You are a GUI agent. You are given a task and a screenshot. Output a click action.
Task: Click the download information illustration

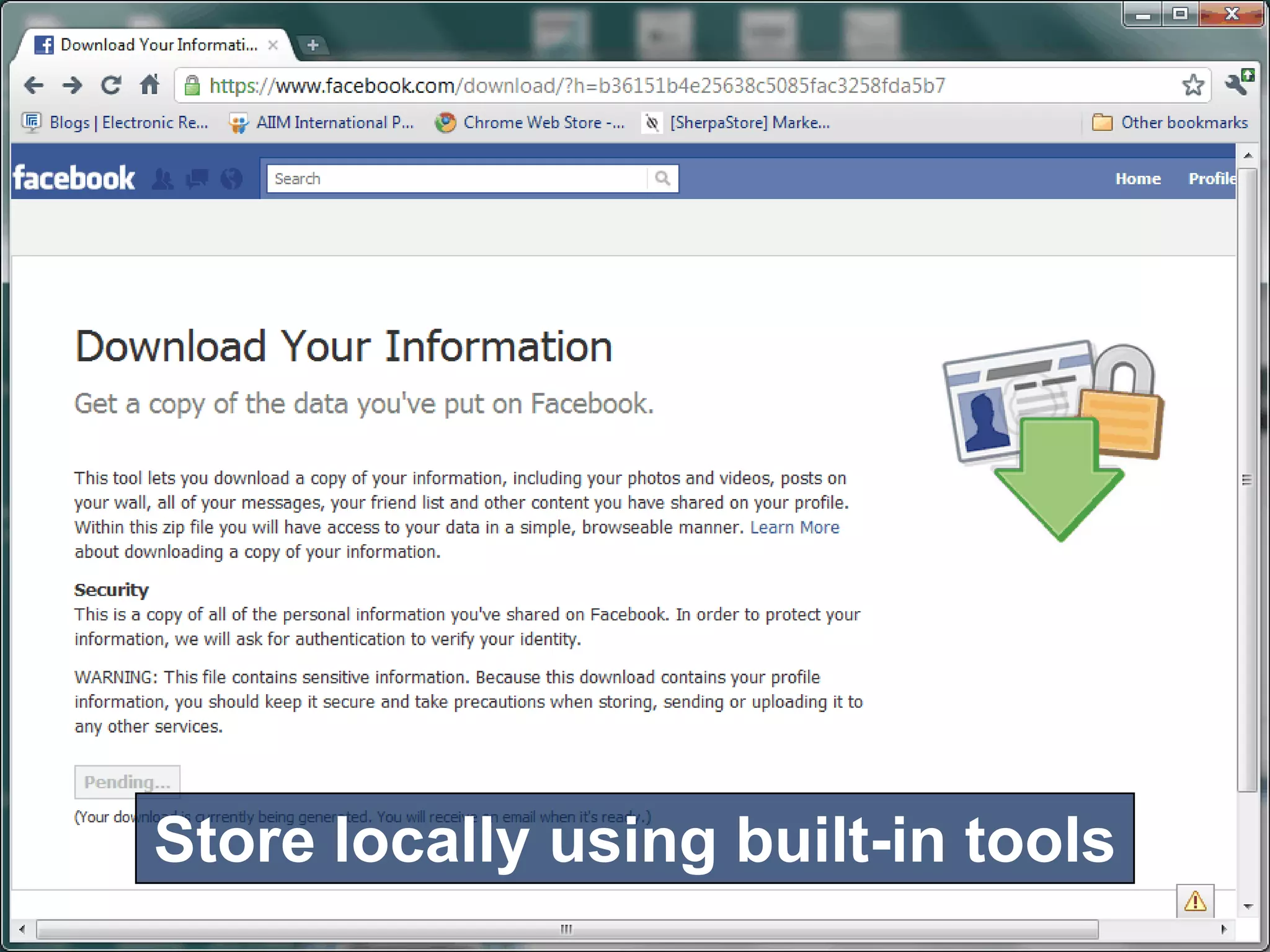coord(1053,439)
